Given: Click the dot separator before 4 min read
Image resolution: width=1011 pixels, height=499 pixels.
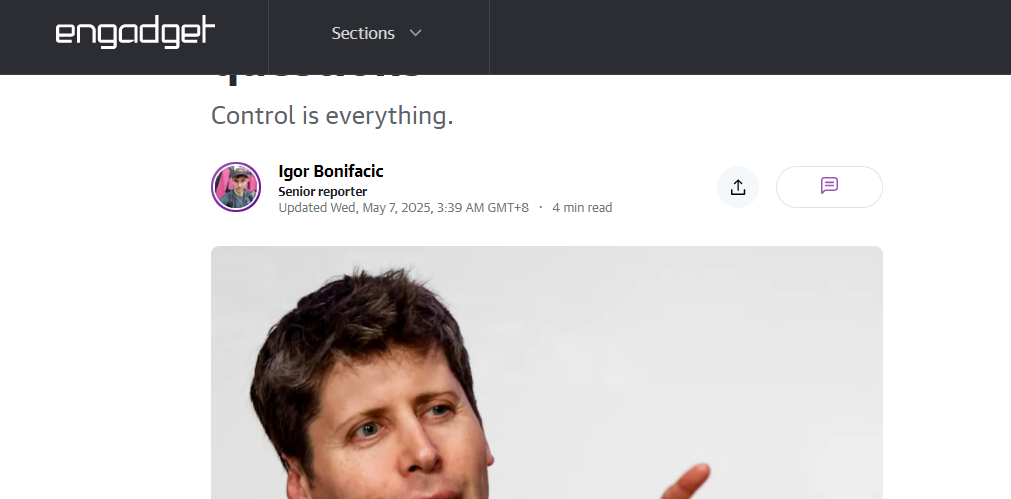Looking at the screenshot, I should (540, 208).
